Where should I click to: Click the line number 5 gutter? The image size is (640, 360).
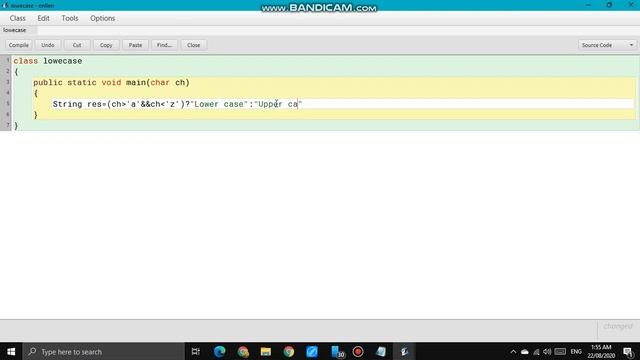(6, 104)
